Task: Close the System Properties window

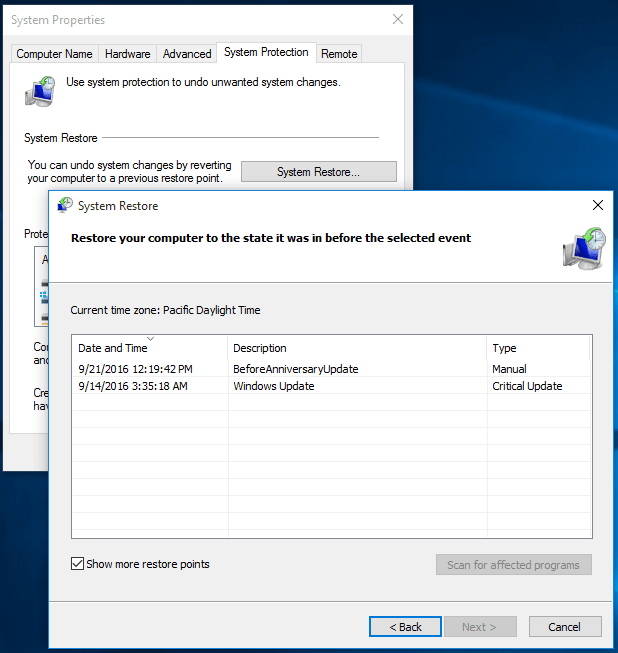Action: [398, 19]
